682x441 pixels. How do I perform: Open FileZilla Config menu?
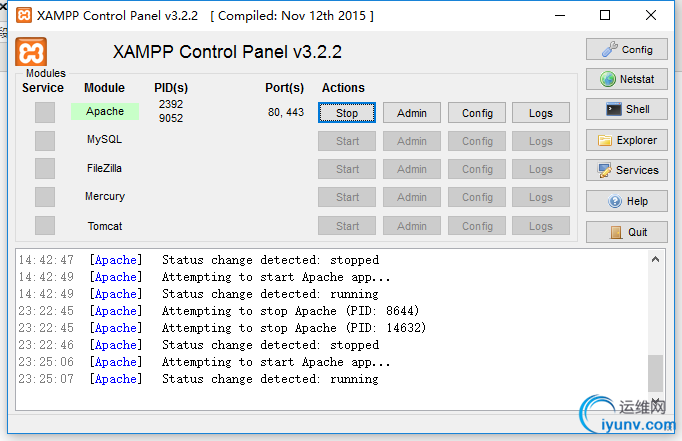[x=477, y=169]
